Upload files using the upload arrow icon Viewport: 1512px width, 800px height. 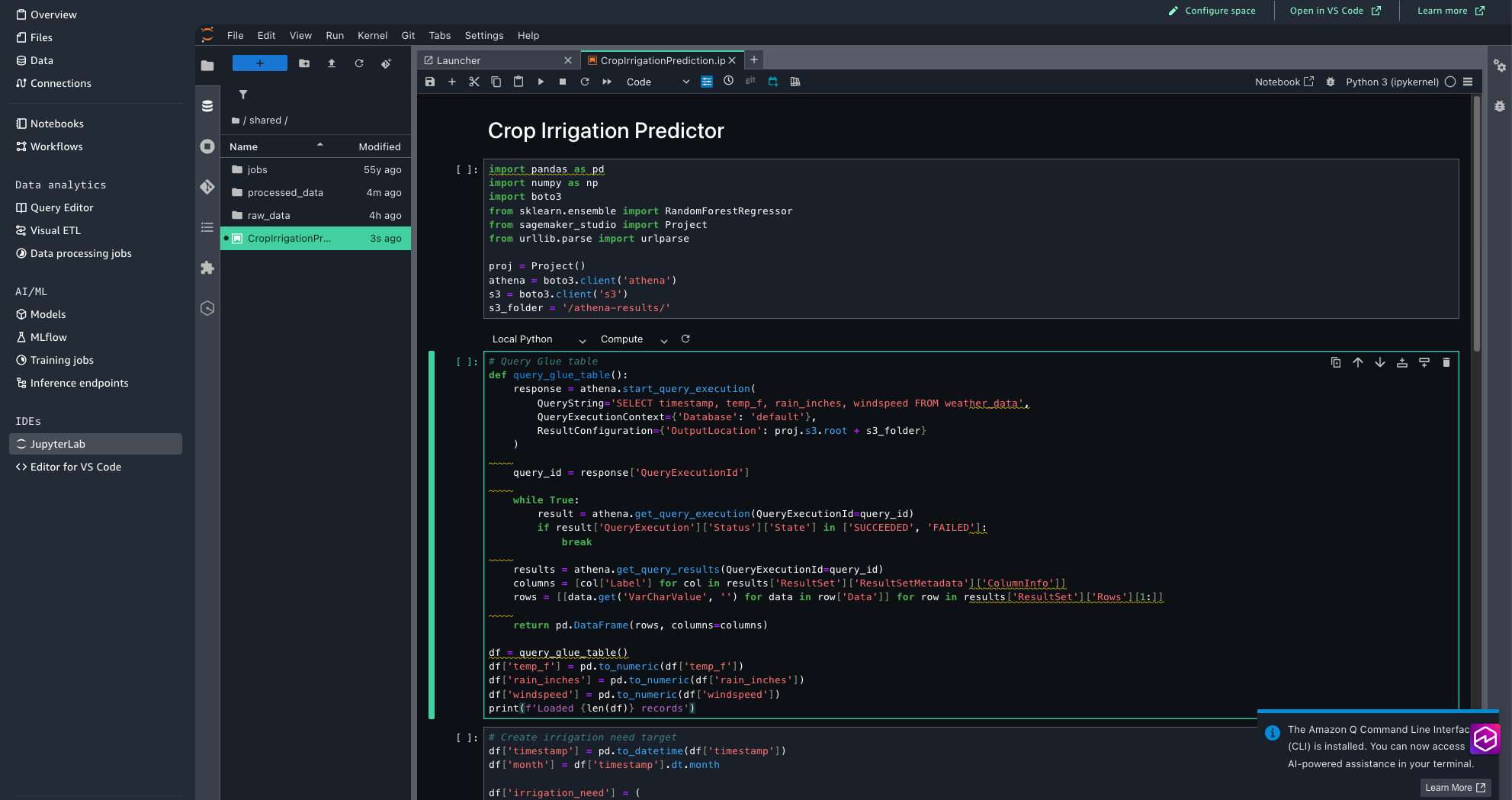pos(332,63)
